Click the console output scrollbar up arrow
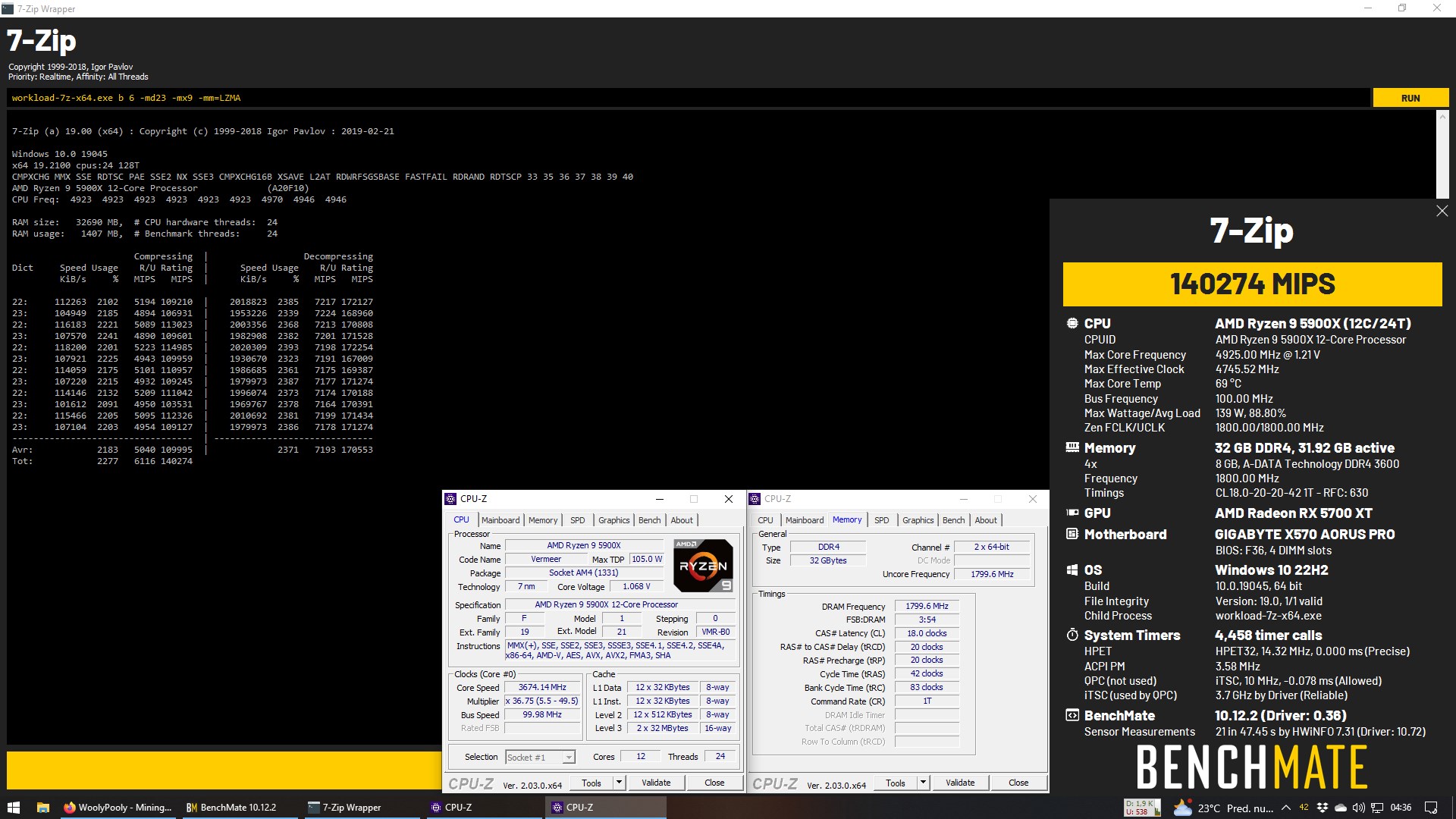1456x819 pixels. (x=1442, y=117)
